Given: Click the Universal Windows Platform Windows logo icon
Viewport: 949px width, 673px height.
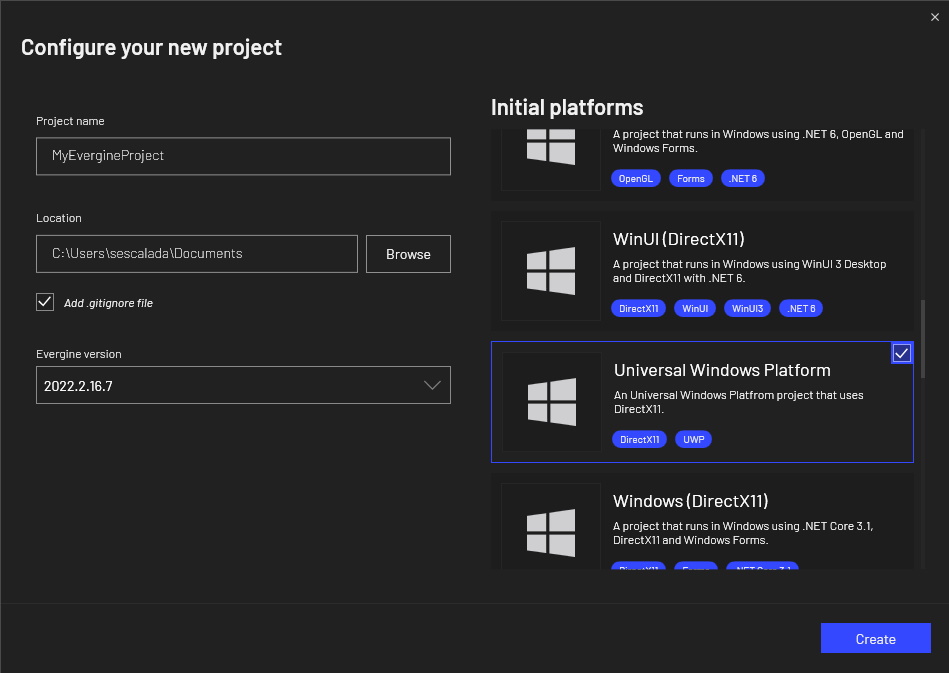Looking at the screenshot, I should click(551, 401).
